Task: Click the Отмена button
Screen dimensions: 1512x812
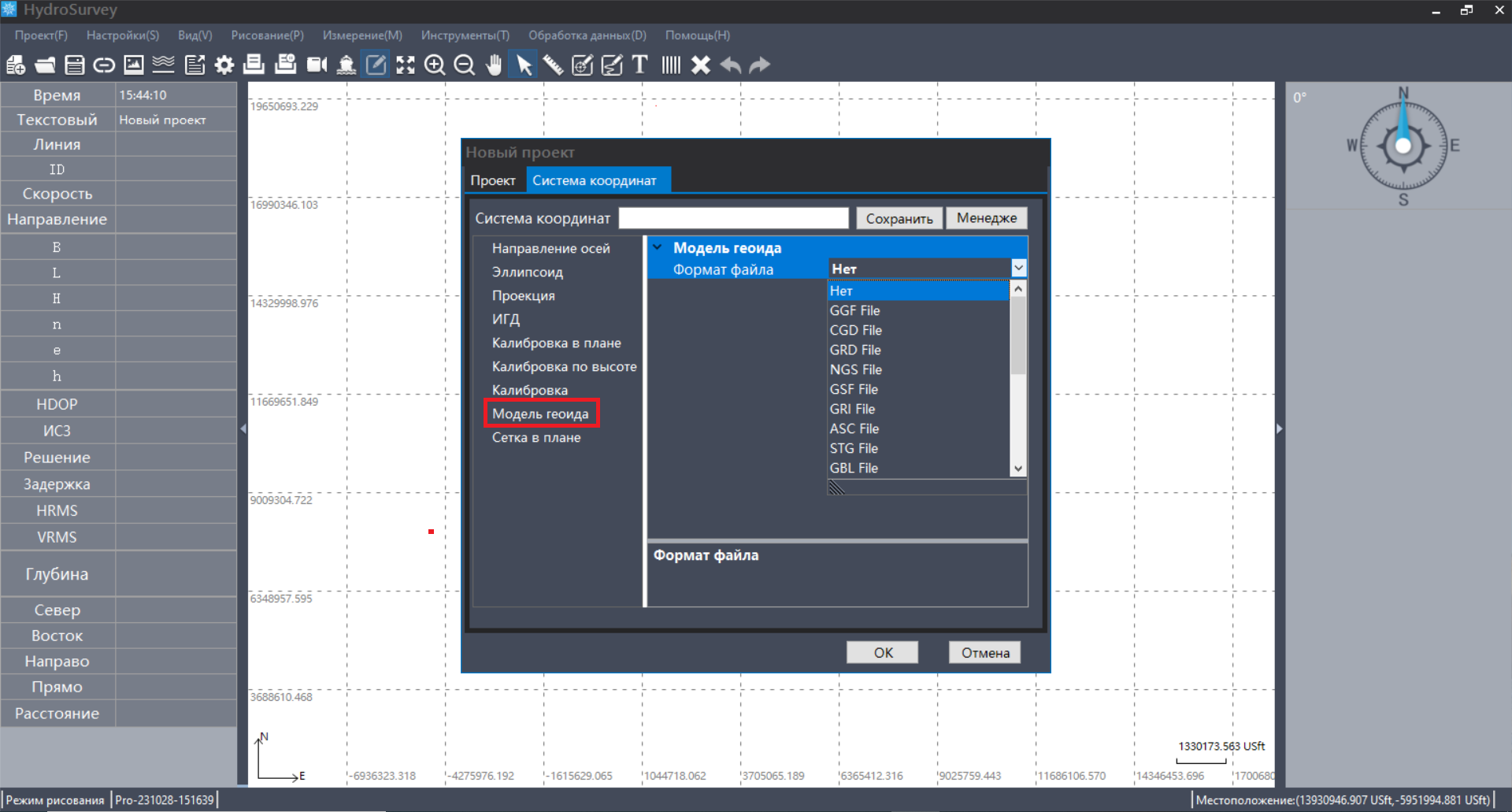Action: (985, 652)
